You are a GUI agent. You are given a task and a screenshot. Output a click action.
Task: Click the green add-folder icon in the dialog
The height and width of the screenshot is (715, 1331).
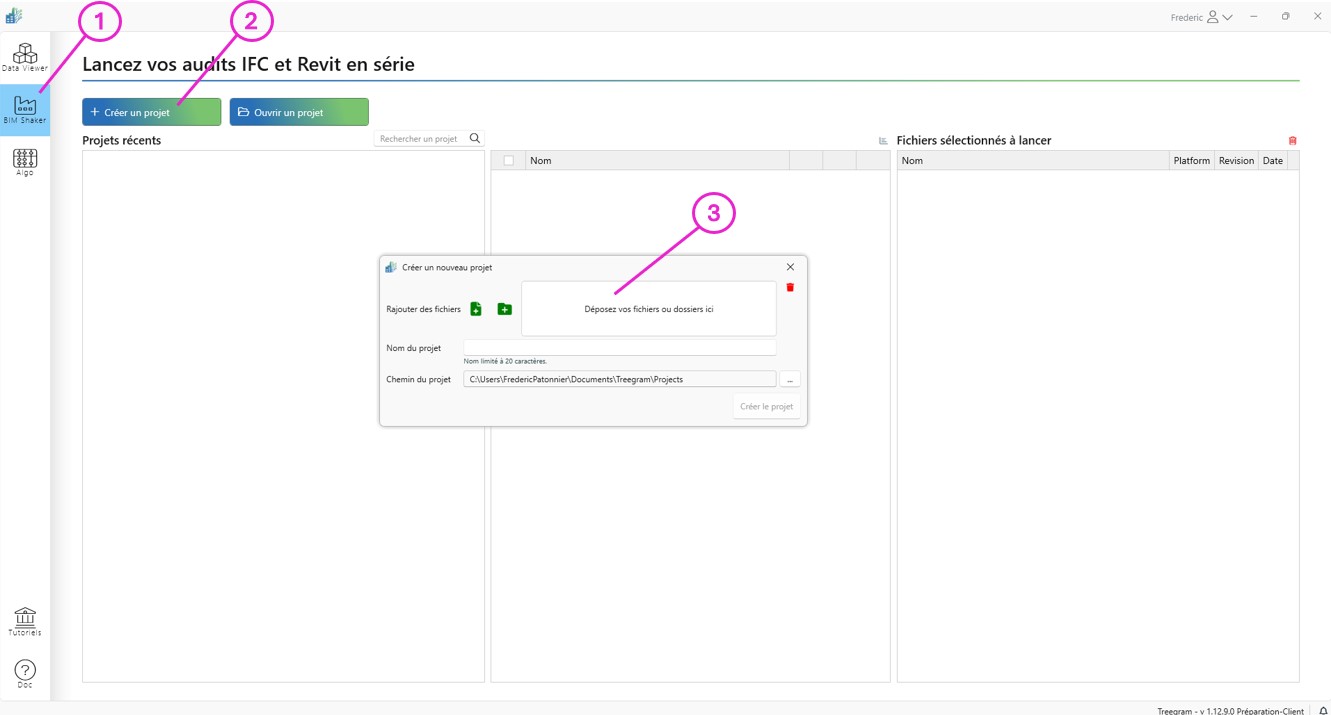pos(505,309)
